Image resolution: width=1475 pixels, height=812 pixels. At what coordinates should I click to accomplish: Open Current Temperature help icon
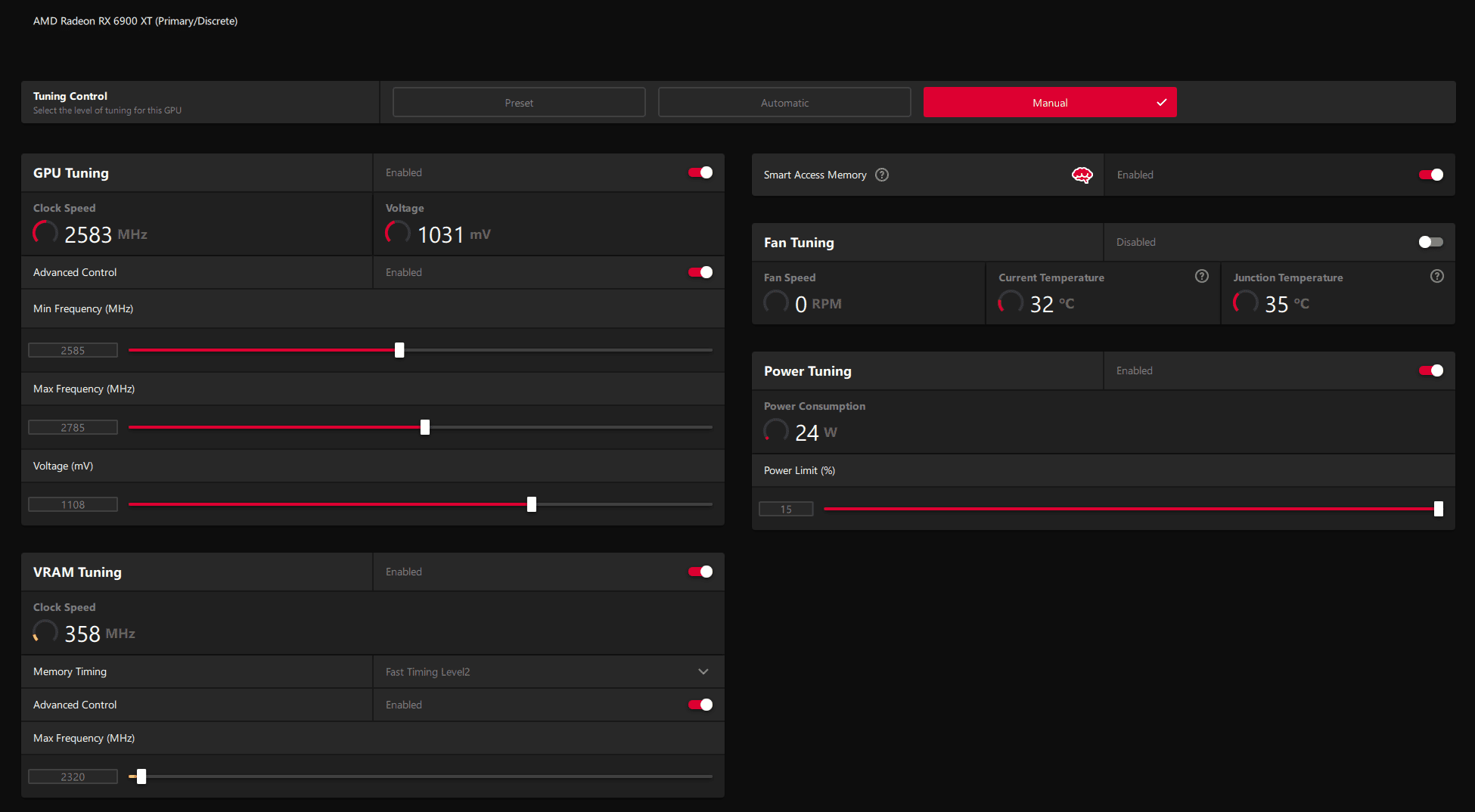coord(1202,276)
